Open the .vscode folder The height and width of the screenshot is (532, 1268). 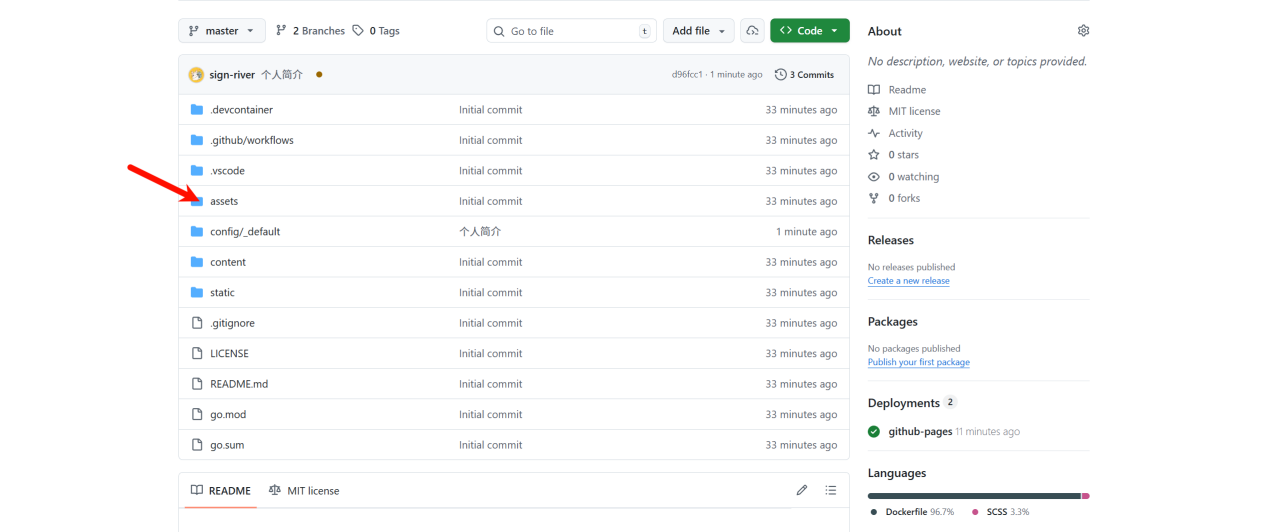coord(227,171)
